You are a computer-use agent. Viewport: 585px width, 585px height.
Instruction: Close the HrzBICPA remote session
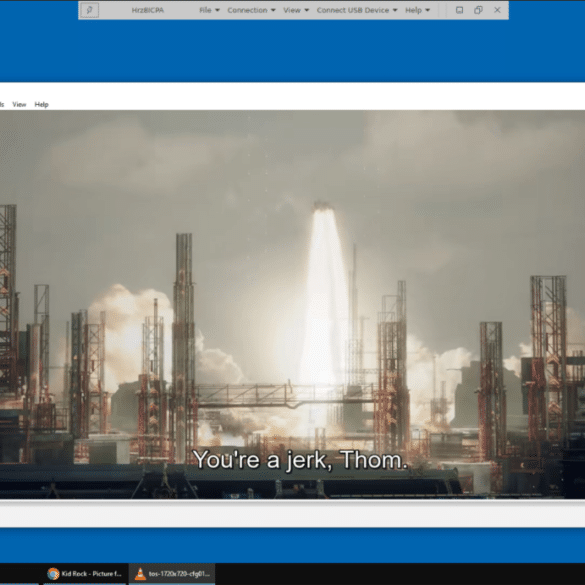coord(497,10)
